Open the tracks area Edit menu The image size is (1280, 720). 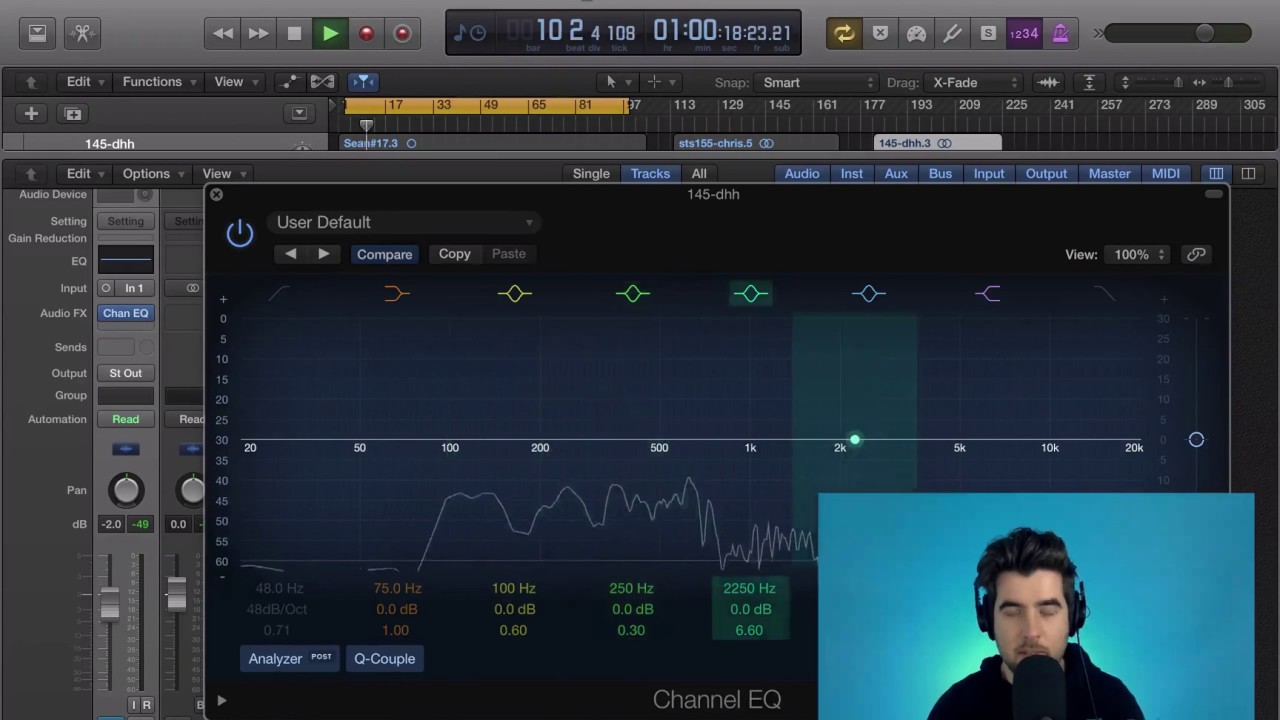(84, 82)
